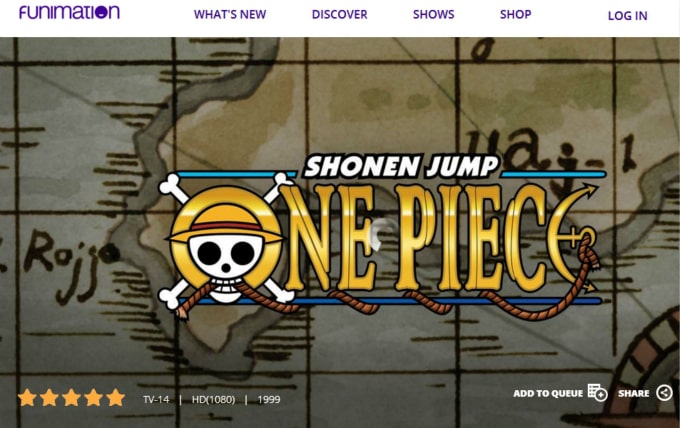Viewport: 680px width, 428px height.
Task: Open the What's New menu
Action: [230, 14]
